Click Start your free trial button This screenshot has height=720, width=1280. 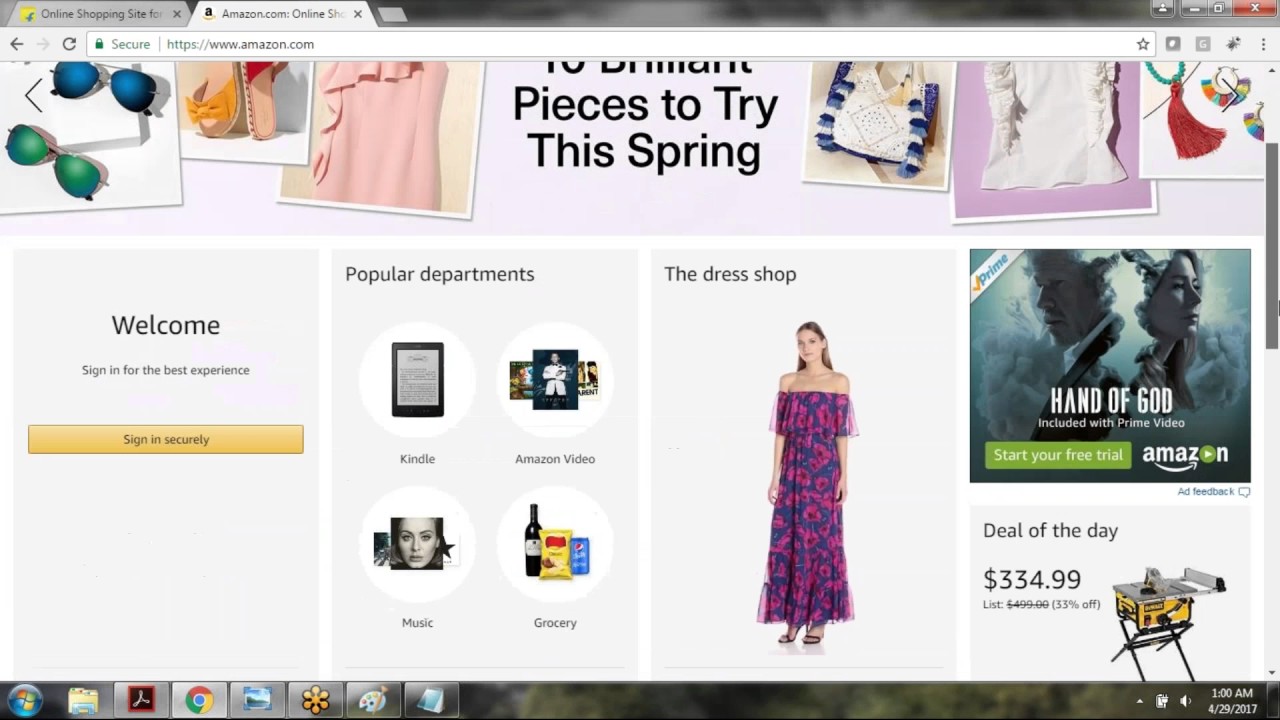(x=1058, y=455)
